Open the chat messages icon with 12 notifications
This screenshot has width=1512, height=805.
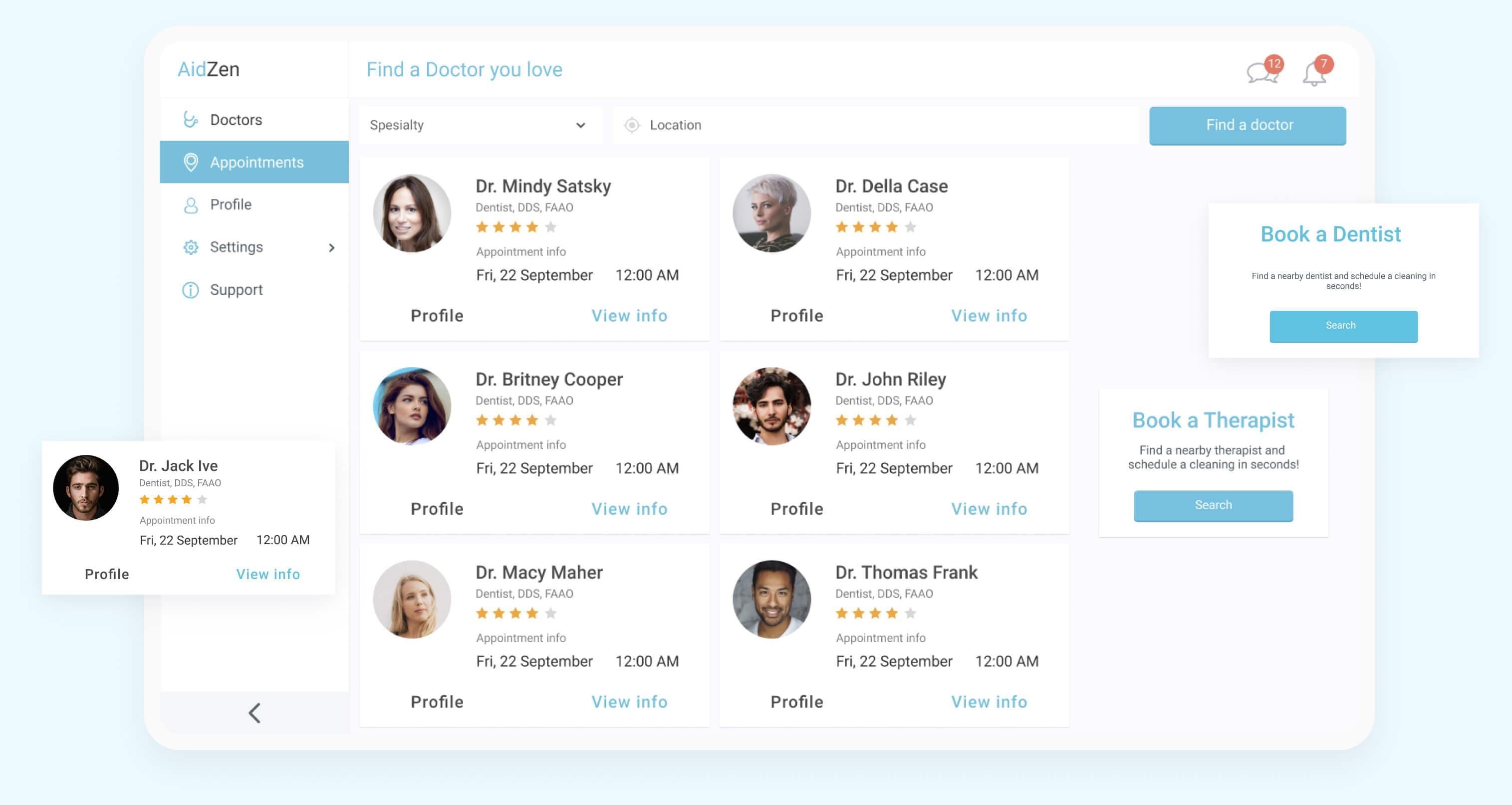[x=1263, y=70]
